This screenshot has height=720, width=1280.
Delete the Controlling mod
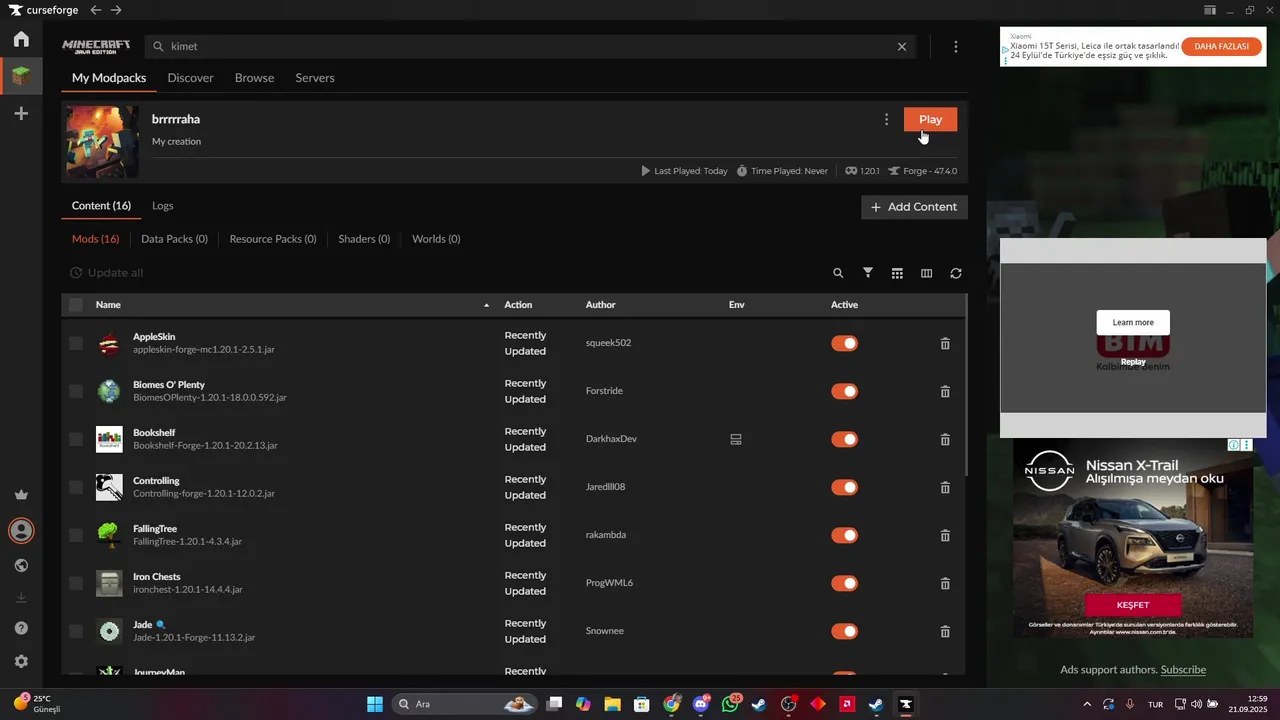point(945,487)
